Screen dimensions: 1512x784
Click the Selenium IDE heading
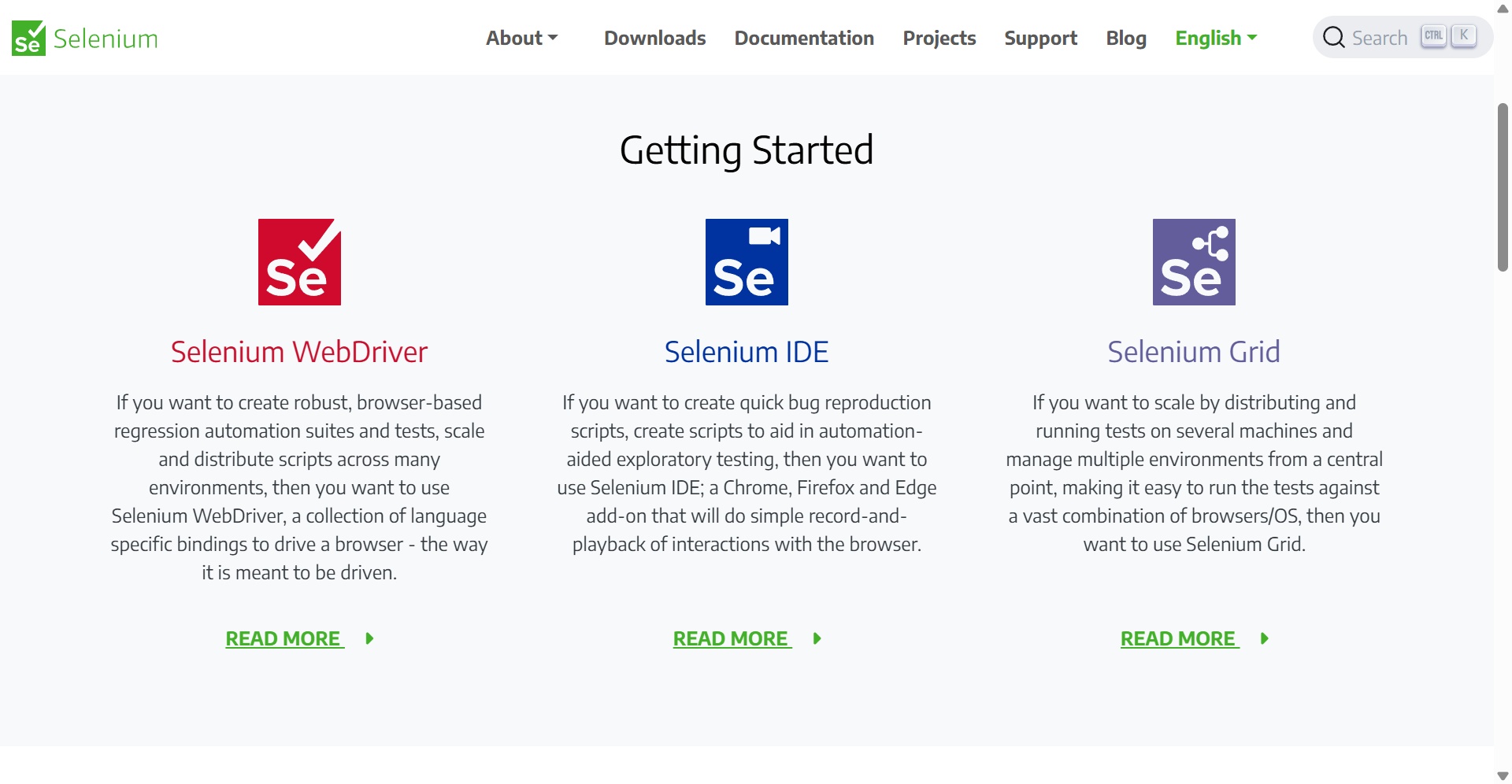click(x=747, y=352)
